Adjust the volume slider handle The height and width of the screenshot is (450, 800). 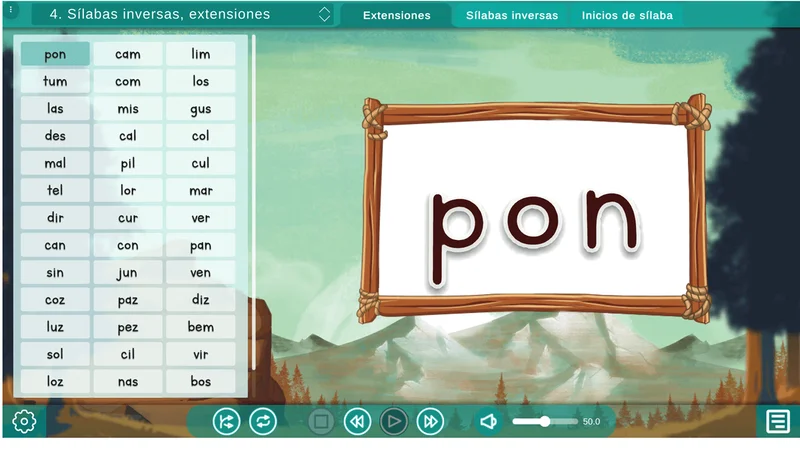(545, 421)
